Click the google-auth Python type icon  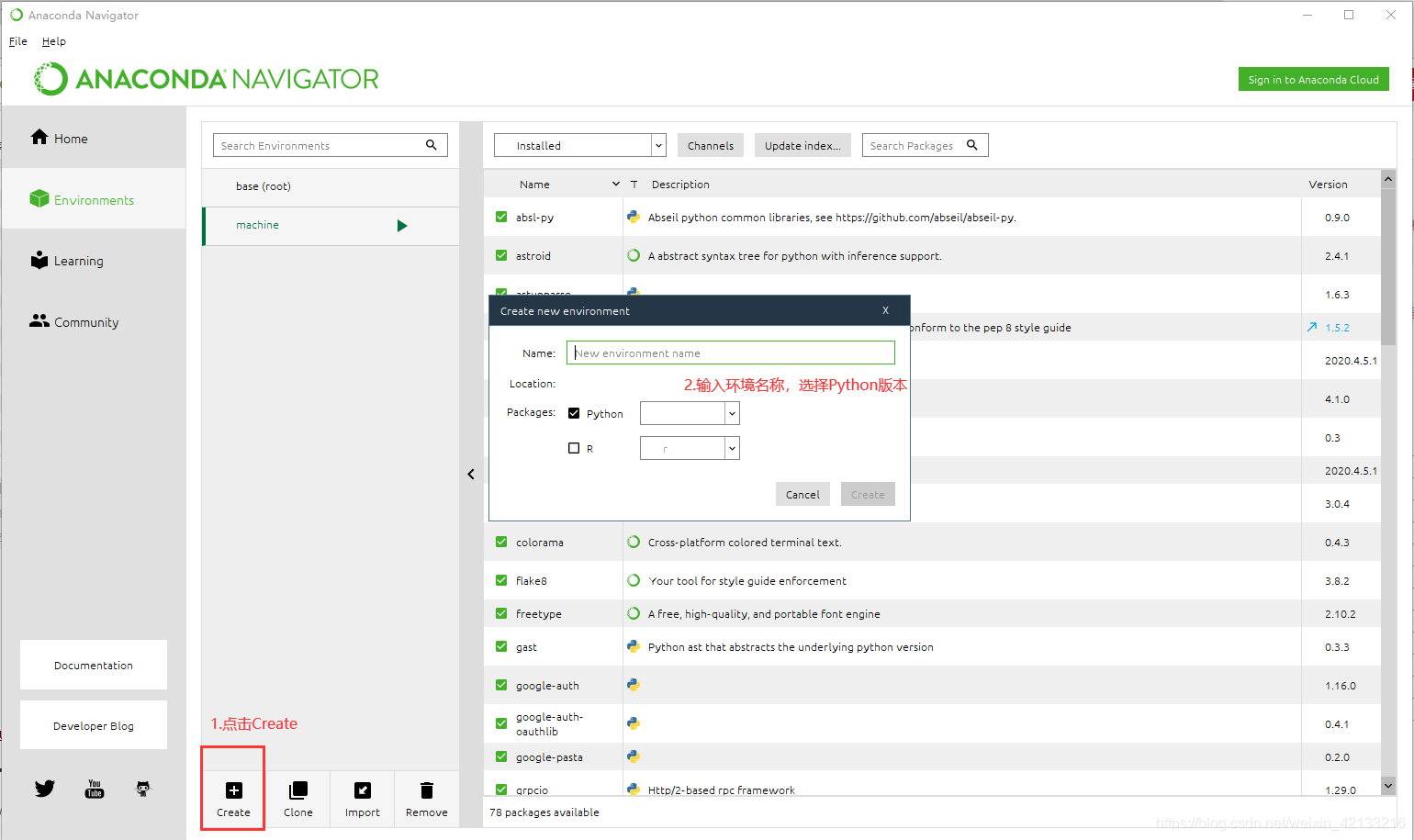pyautogui.click(x=634, y=685)
